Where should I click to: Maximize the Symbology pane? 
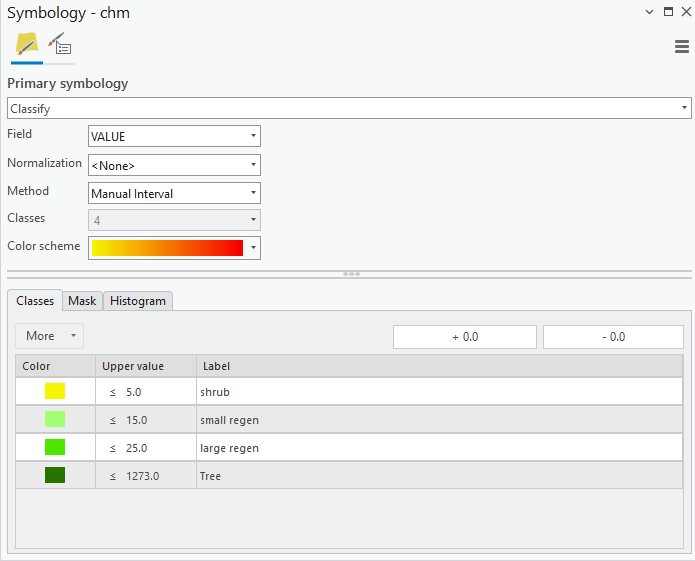tap(668, 12)
